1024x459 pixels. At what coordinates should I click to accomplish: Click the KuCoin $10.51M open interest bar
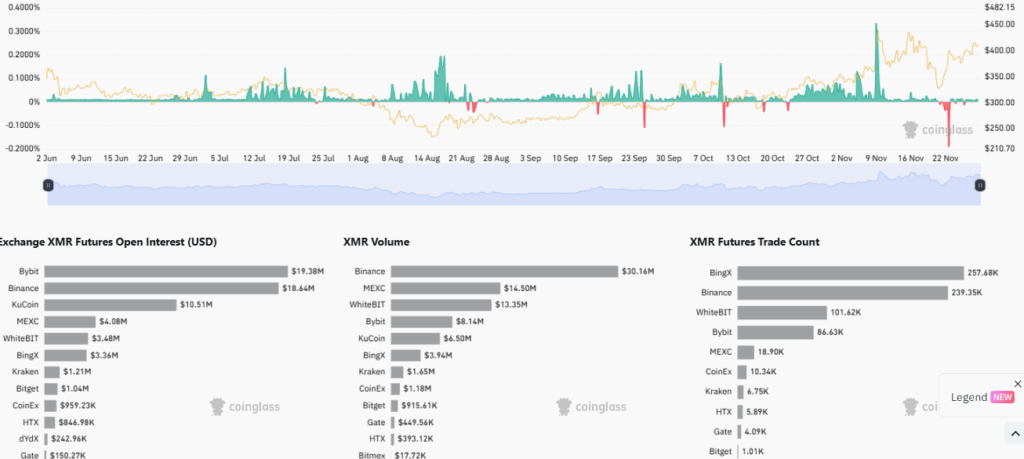(110, 304)
